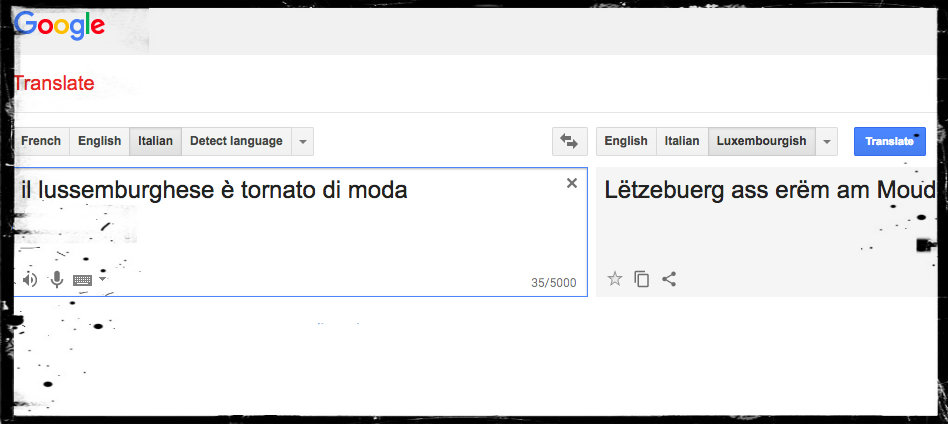Open the input tools dropdown beside the keyboard
The width and height of the screenshot is (948, 424).
click(x=102, y=279)
